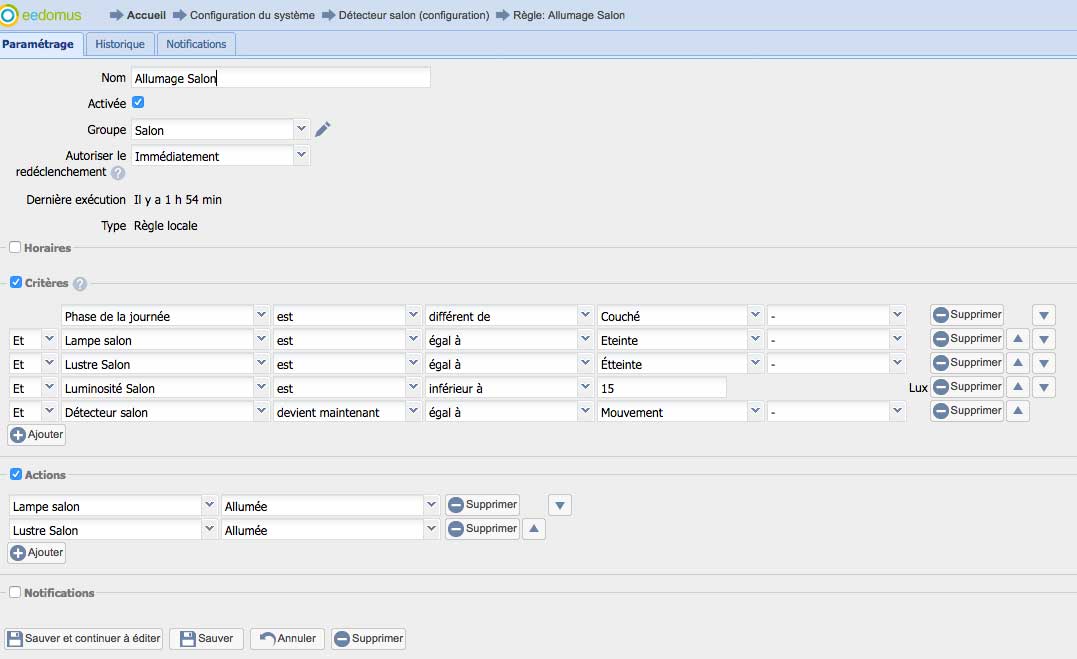The width and height of the screenshot is (1077, 659).
Task: Open Lampe salon action device dropdown
Action: [209, 506]
